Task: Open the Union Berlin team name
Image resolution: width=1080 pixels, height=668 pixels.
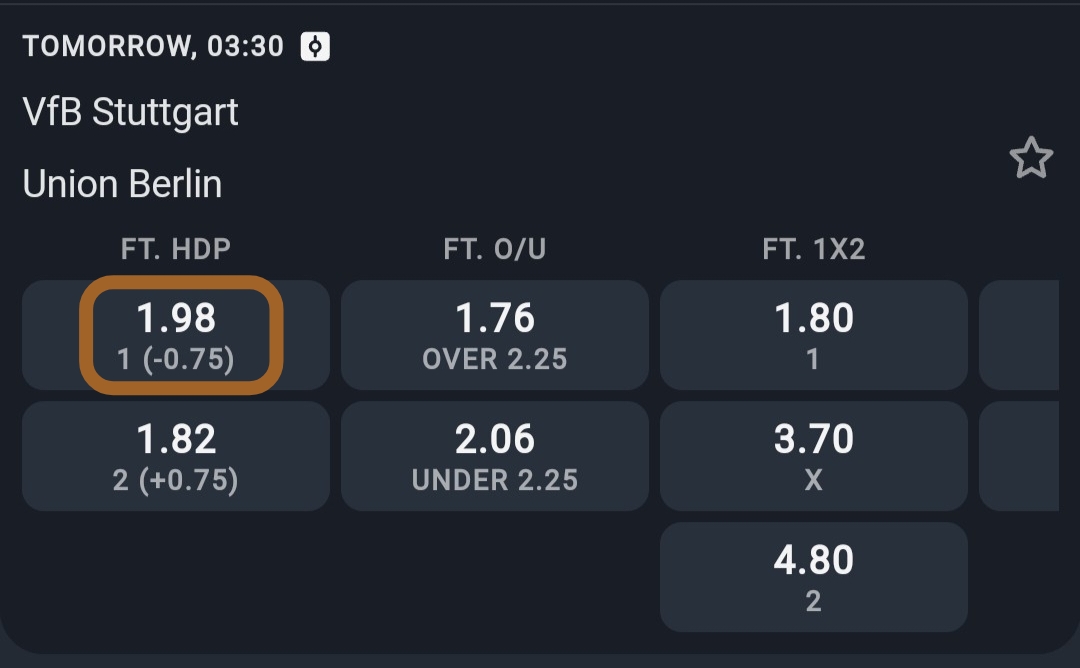Action: click(122, 184)
